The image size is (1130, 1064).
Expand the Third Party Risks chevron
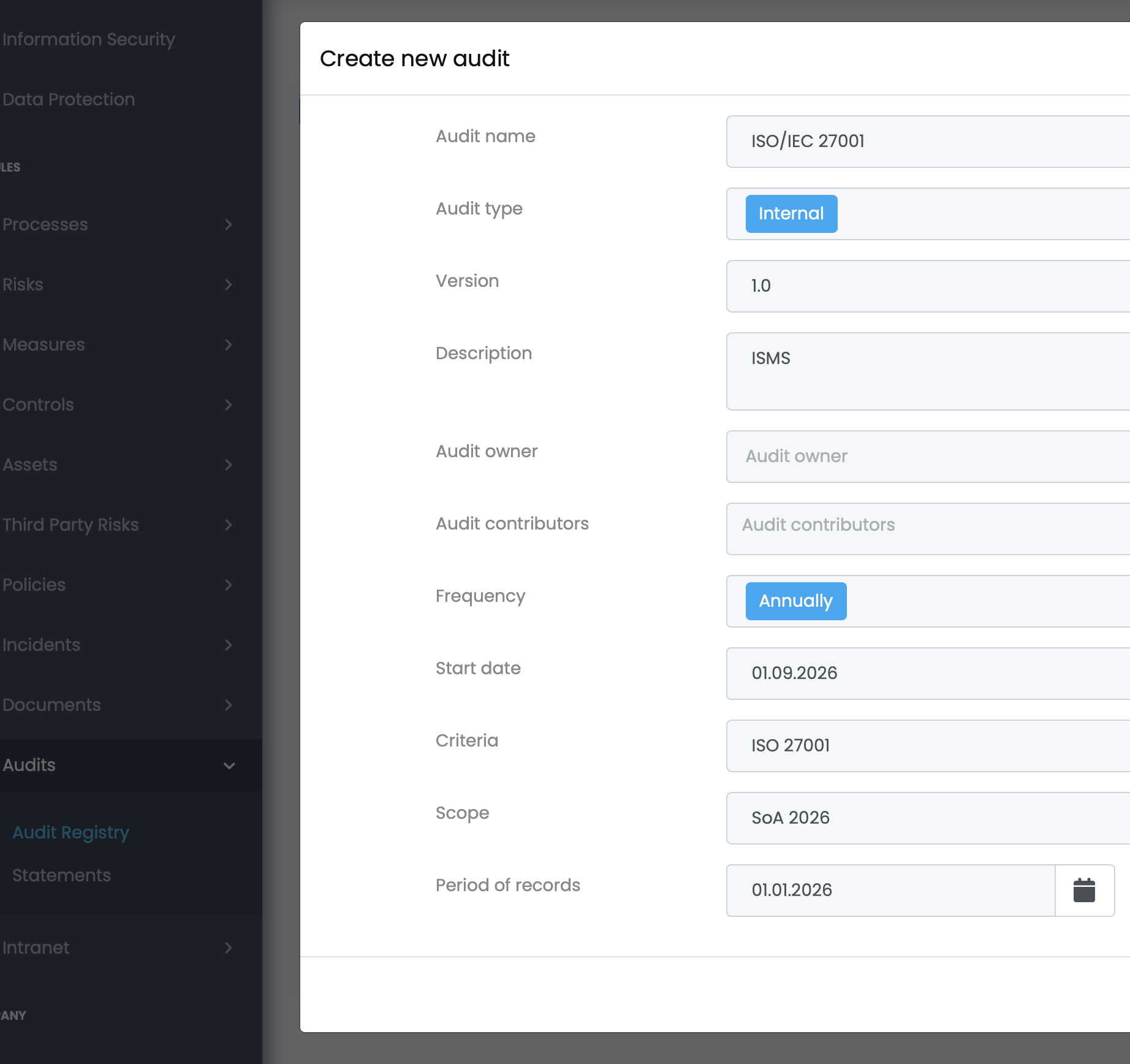(229, 525)
